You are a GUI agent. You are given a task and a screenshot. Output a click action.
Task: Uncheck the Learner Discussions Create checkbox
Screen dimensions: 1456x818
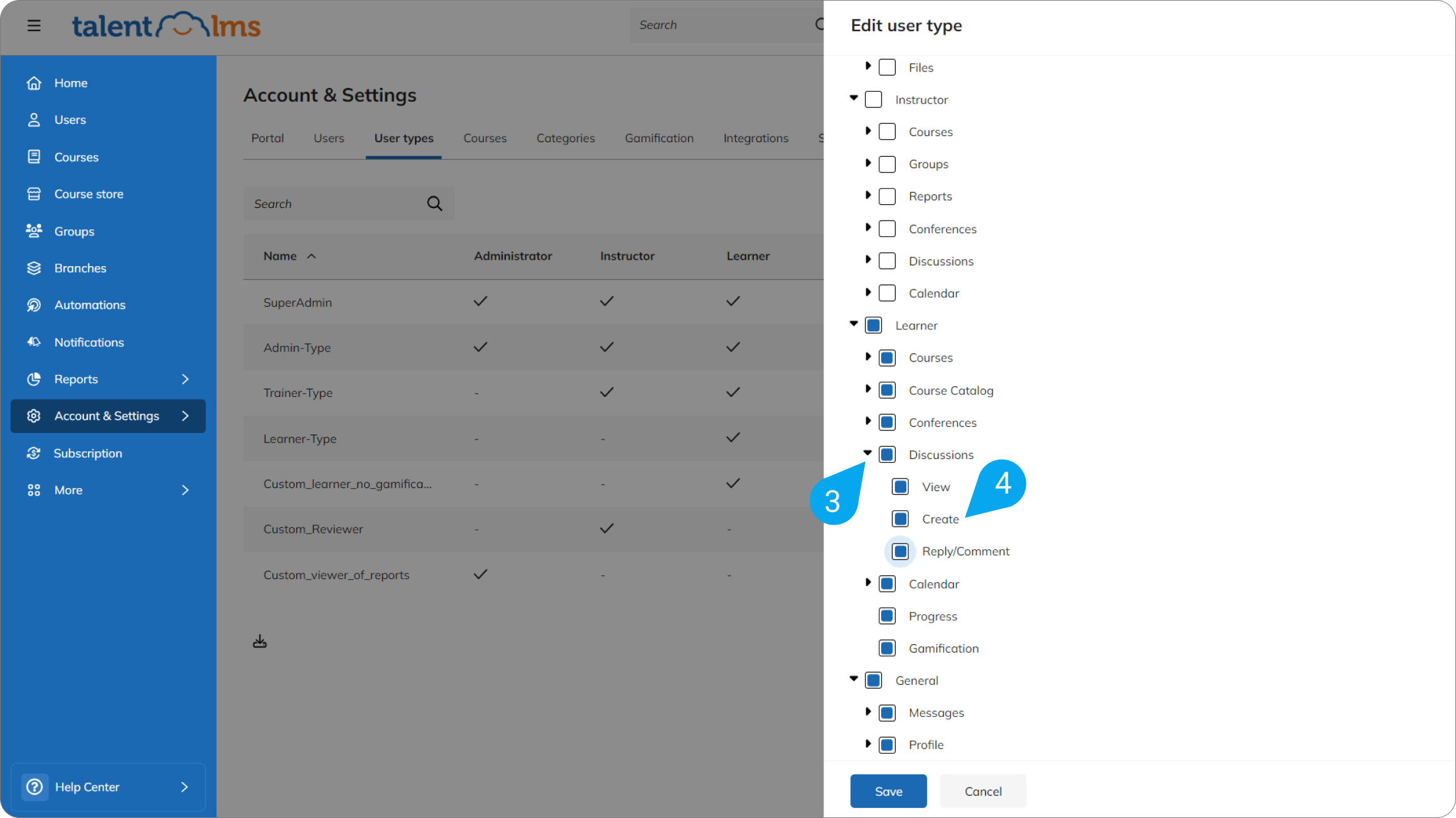pyautogui.click(x=901, y=519)
